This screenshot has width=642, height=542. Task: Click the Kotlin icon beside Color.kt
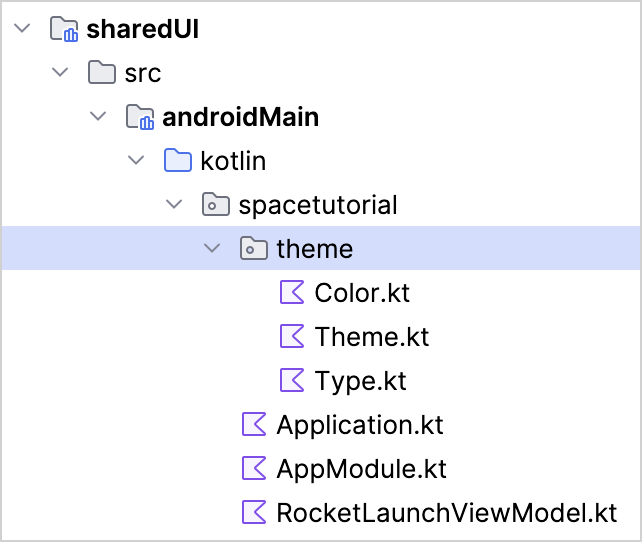(x=292, y=292)
